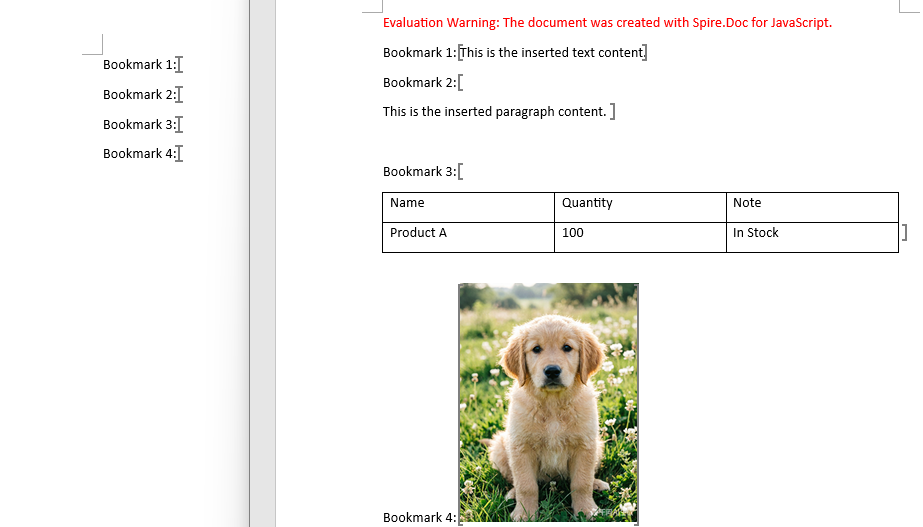The width and height of the screenshot is (923, 527).
Task: Click 'Bookmark 3:' label in left document
Action: [140, 125]
